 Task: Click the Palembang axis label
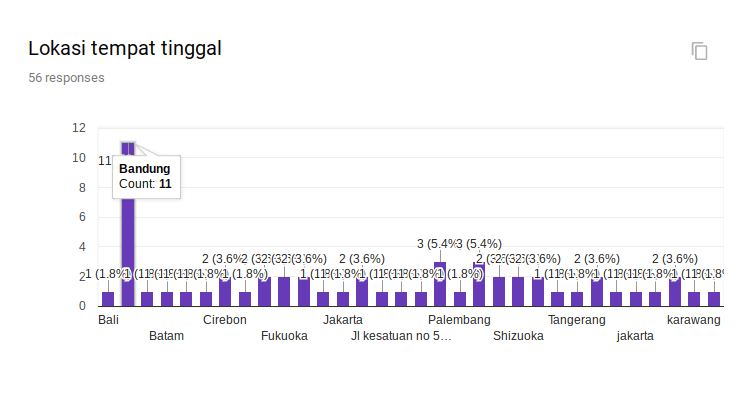[x=459, y=320]
